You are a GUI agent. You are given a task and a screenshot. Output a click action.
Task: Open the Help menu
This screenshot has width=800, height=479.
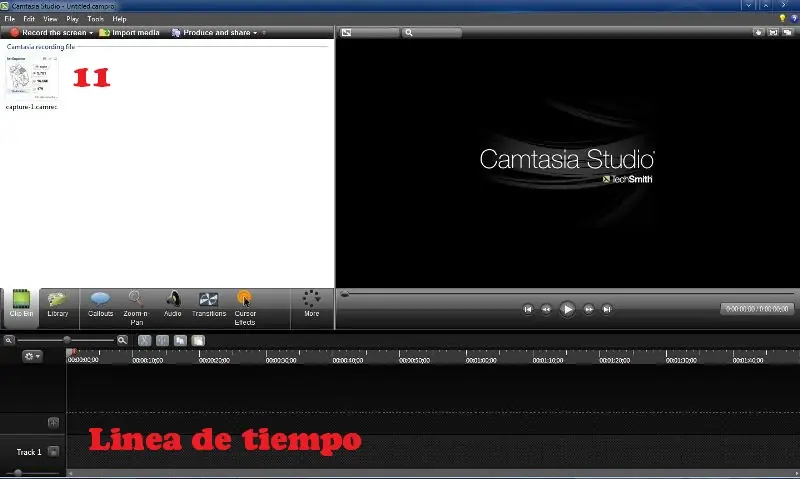119,19
